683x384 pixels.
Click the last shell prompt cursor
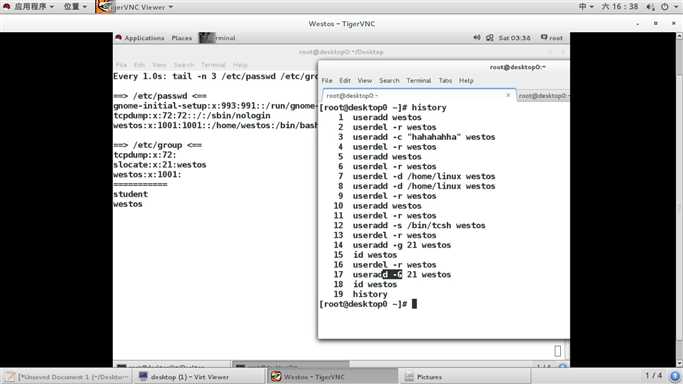(x=414, y=304)
